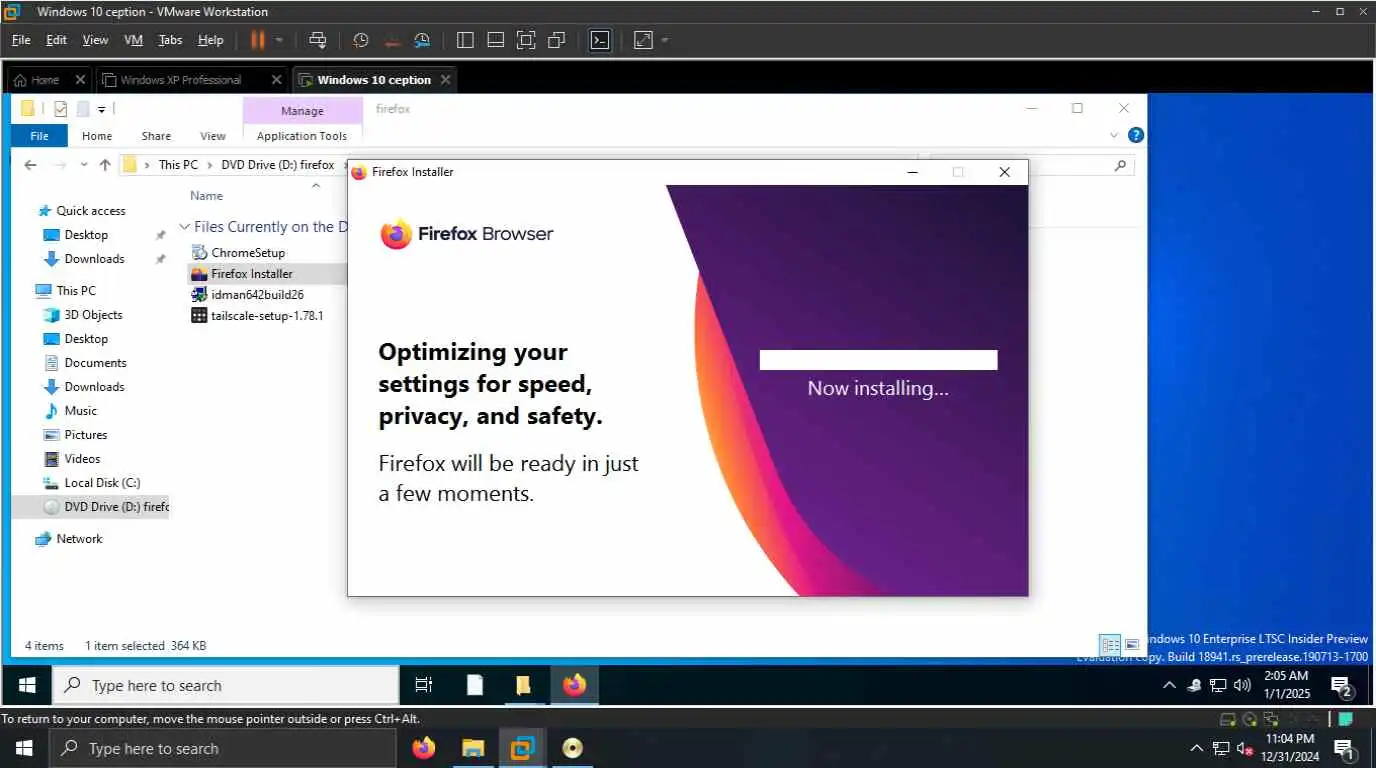
Task: Open Explorer's recent locations dropdown arrow
Action: click(83, 165)
